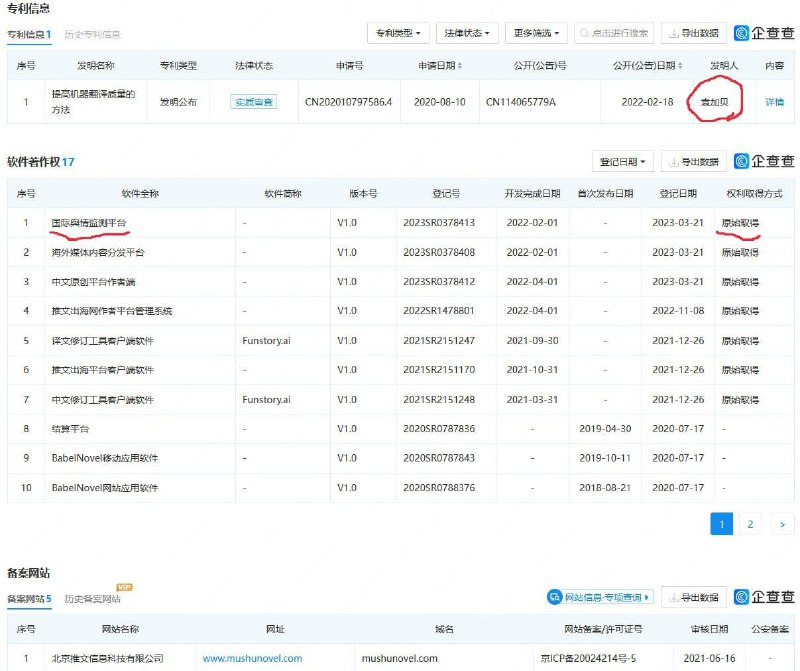Switch to 历史备案网站 tab
The height and width of the screenshot is (671, 800).
click(92, 599)
